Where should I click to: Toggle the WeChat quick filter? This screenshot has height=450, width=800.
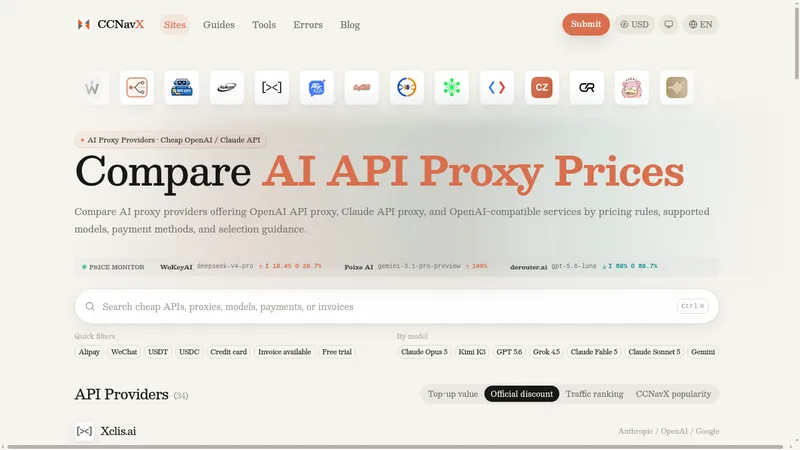(124, 352)
